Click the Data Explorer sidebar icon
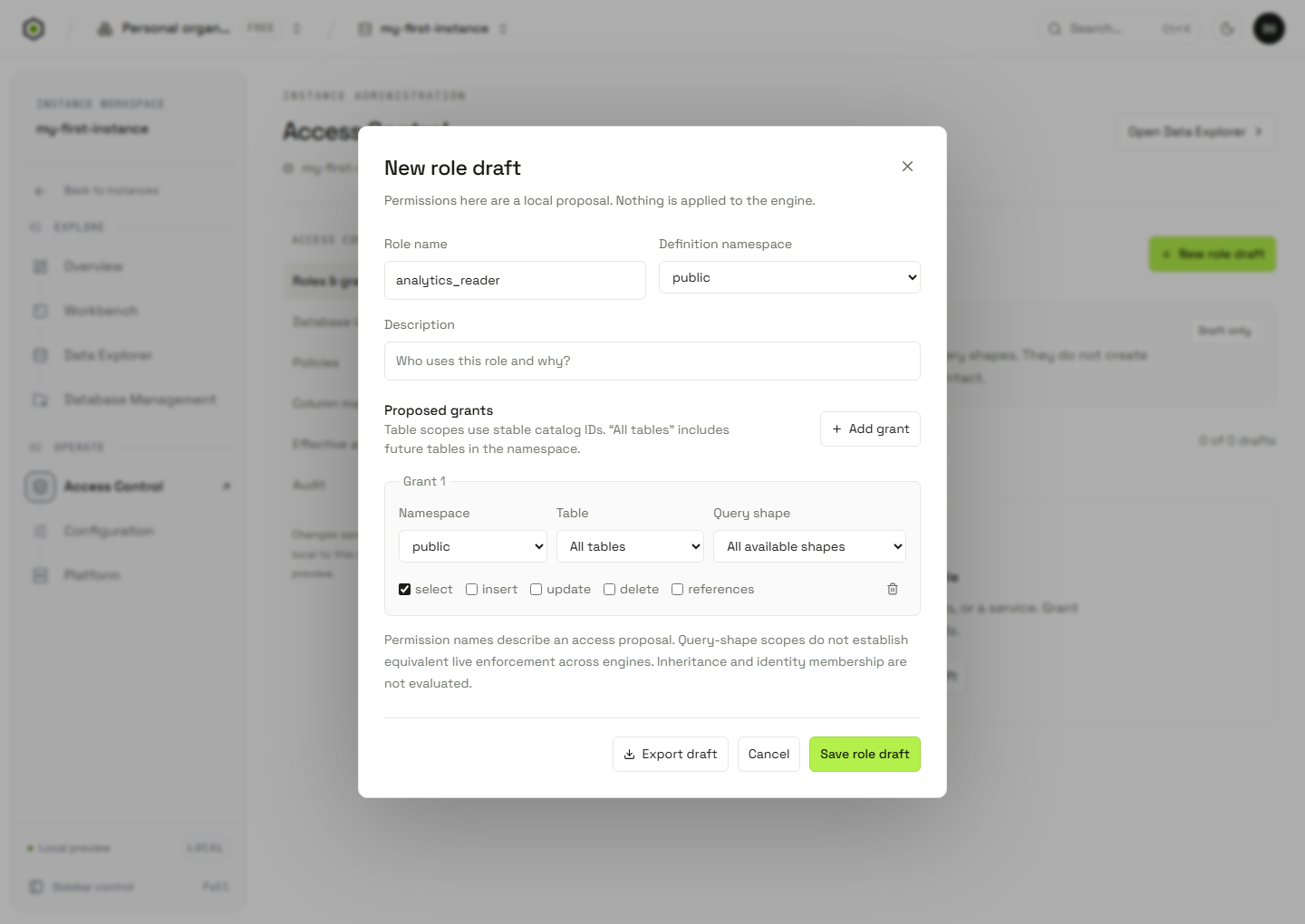 (40, 355)
